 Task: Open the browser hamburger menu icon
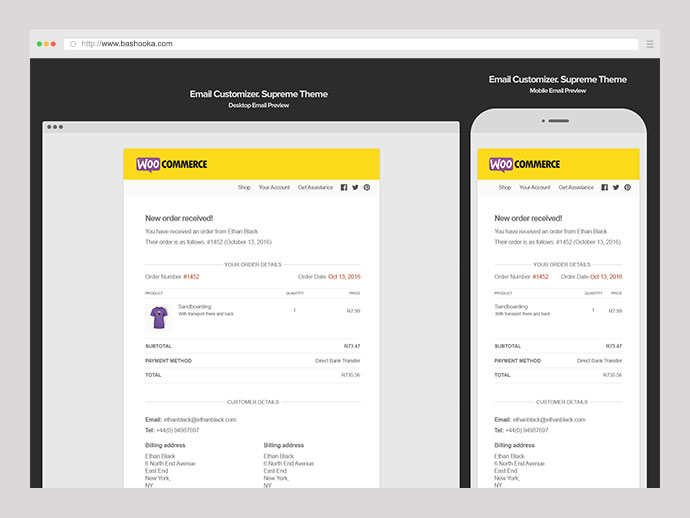pos(650,44)
